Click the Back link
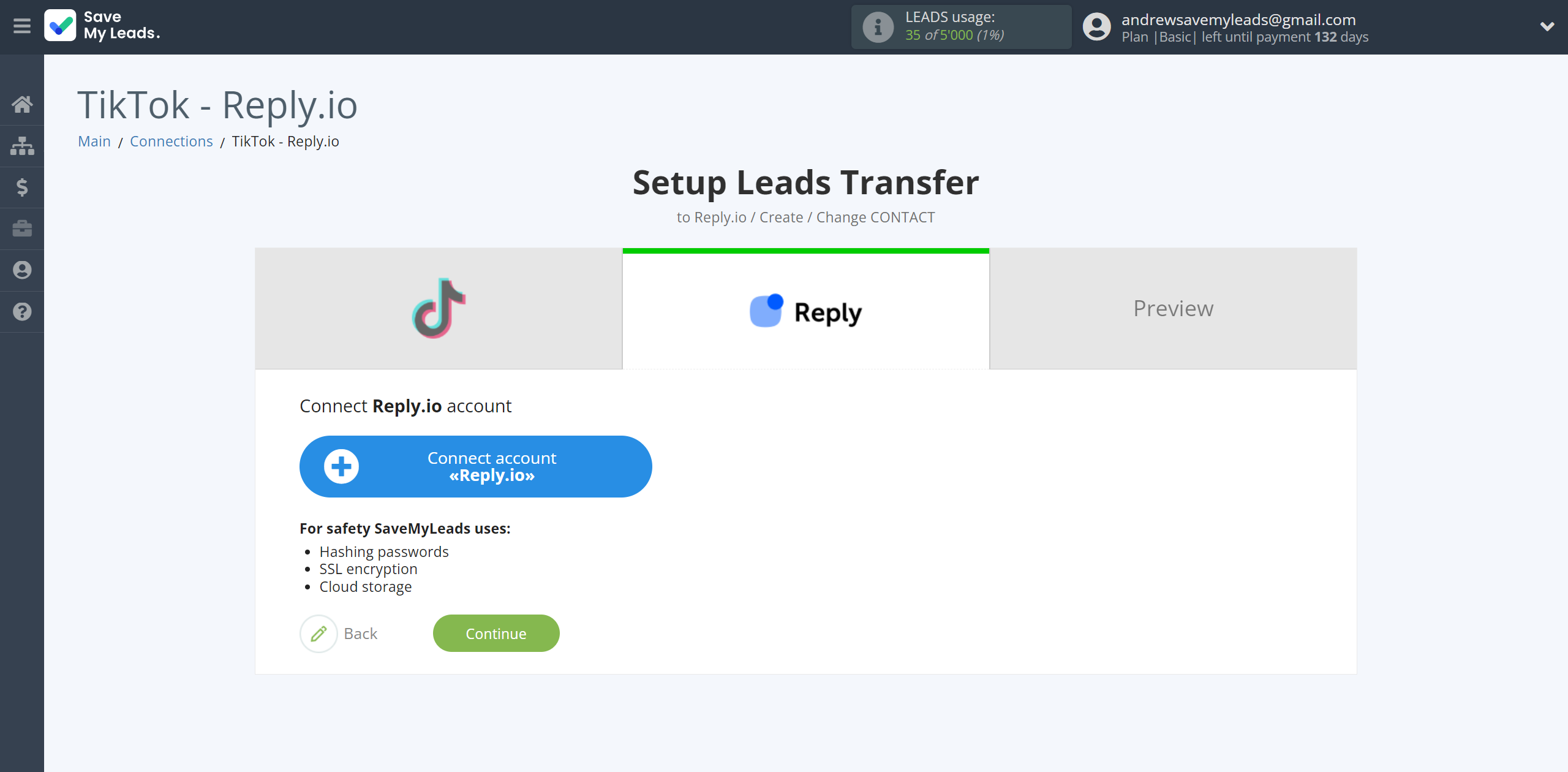This screenshot has width=1568, height=772. pyautogui.click(x=361, y=633)
